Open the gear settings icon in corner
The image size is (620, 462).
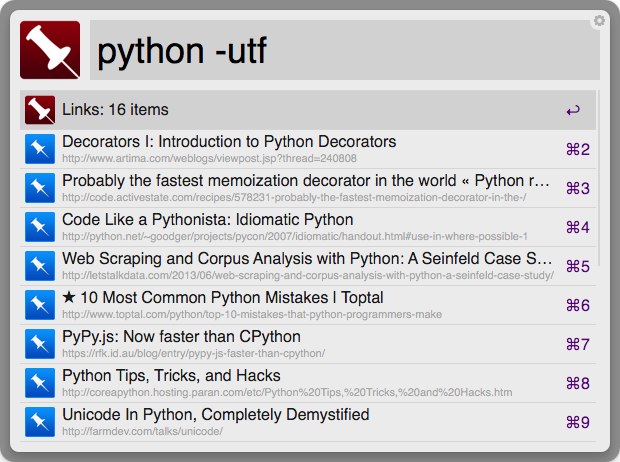[x=599, y=20]
